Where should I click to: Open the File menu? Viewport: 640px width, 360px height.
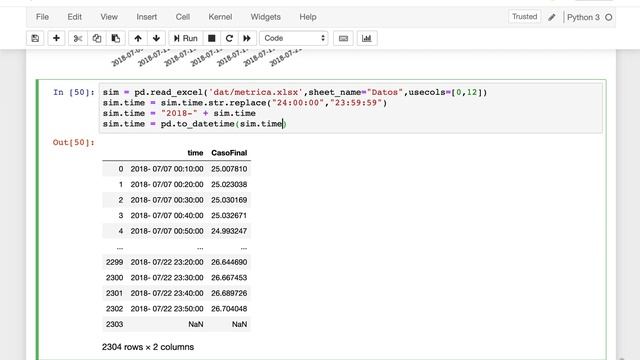click(42, 17)
